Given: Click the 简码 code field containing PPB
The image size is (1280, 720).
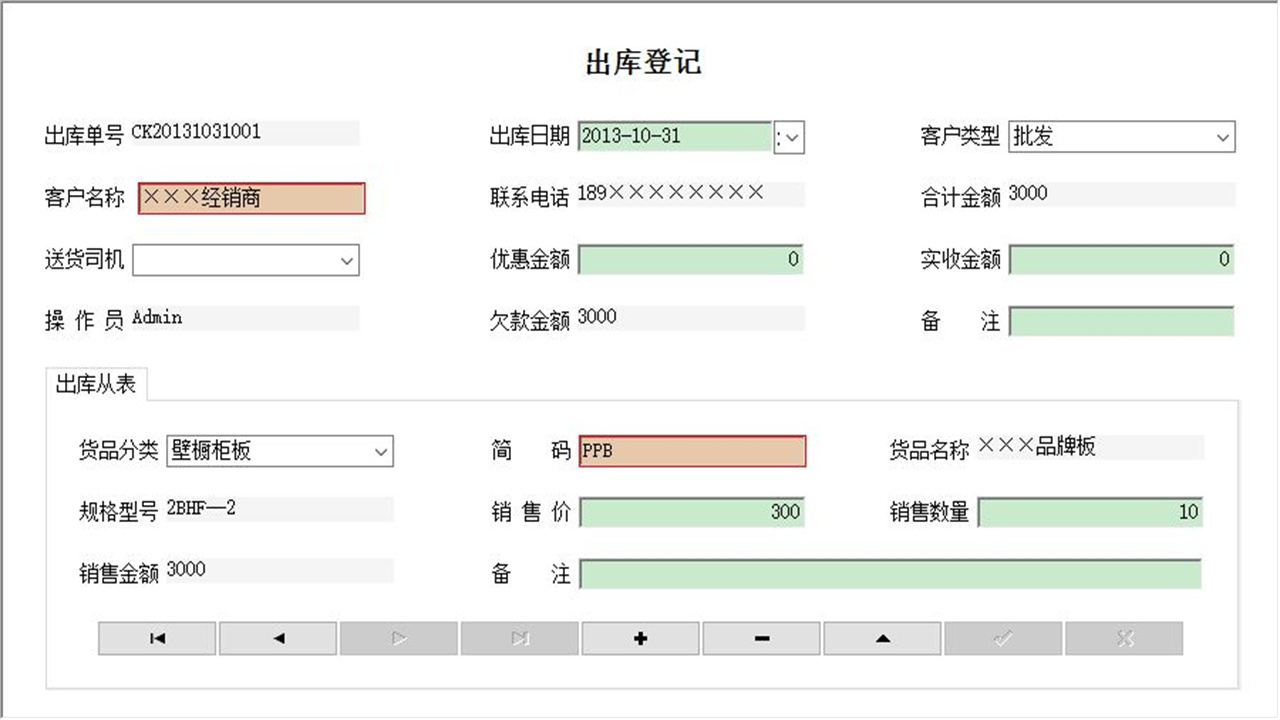Looking at the screenshot, I should tap(693, 451).
